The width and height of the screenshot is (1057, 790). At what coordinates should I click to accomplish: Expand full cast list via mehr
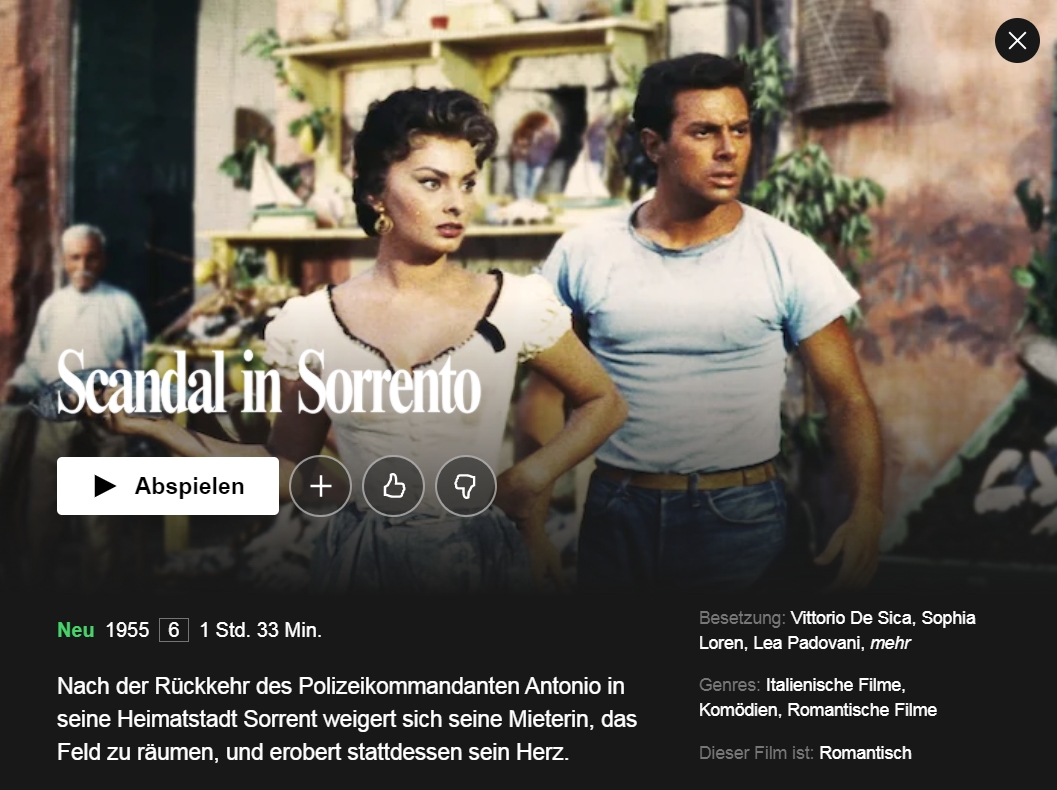(x=890, y=643)
